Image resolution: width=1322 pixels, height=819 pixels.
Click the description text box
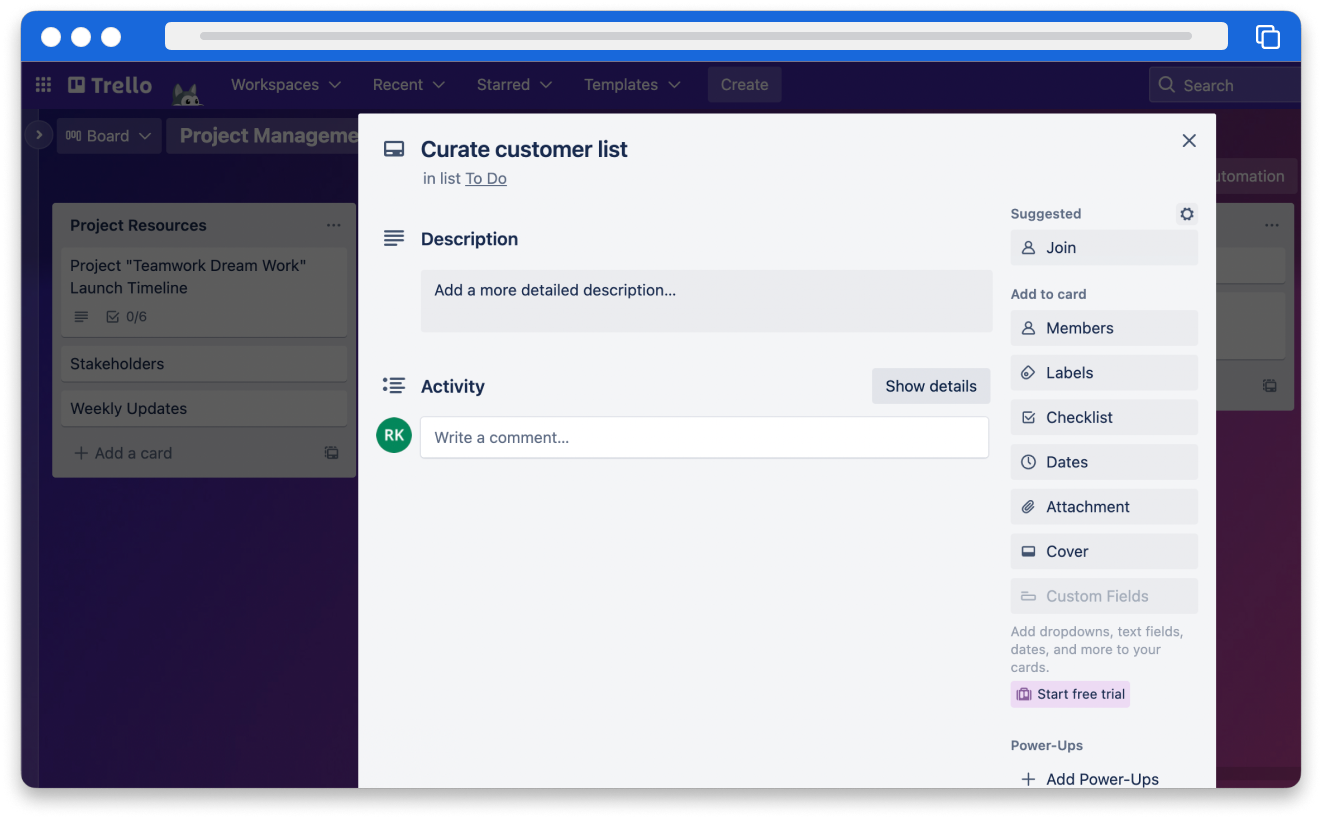coord(707,301)
